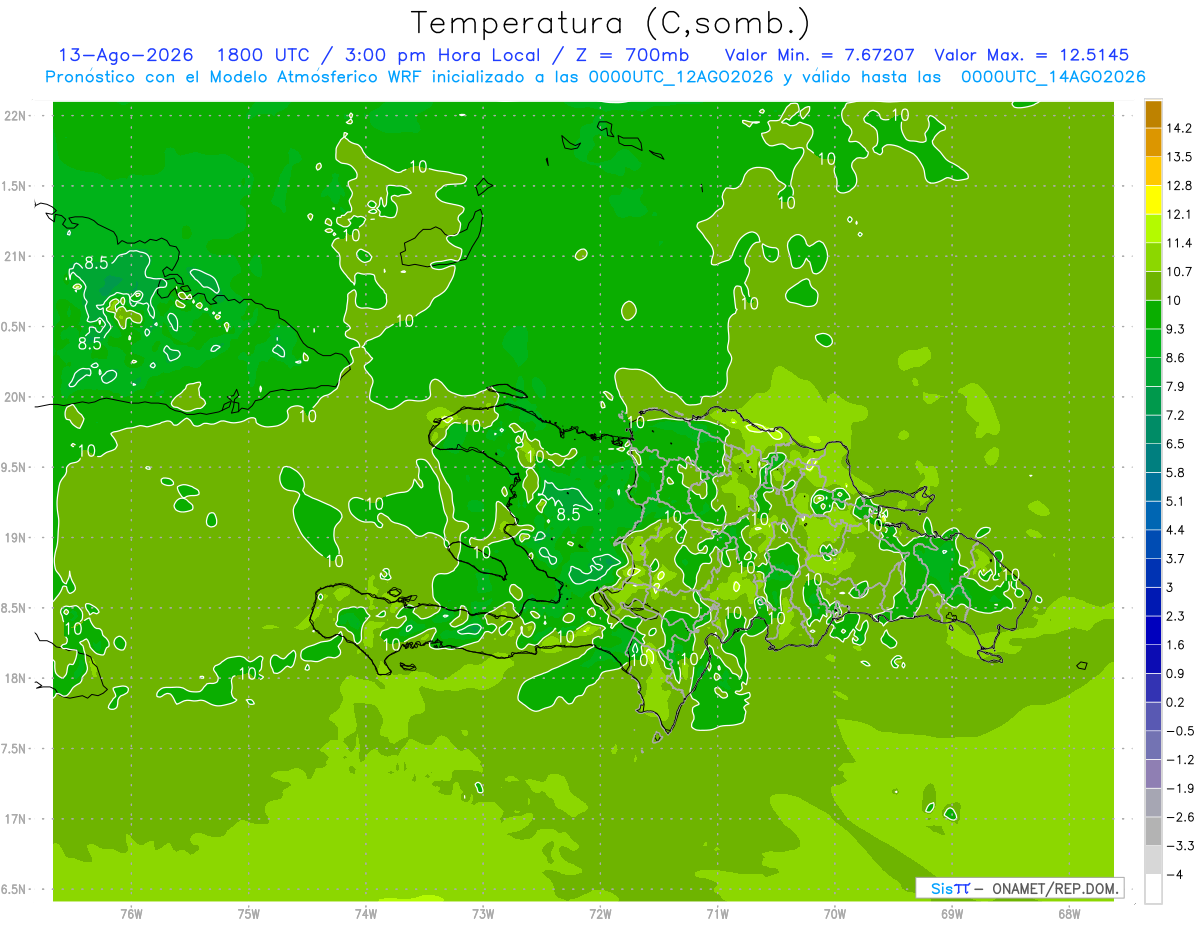Select the Valor Min. = 7.67207 readout
Image resolution: width=1200 pixels, height=927 pixels.
click(819, 55)
